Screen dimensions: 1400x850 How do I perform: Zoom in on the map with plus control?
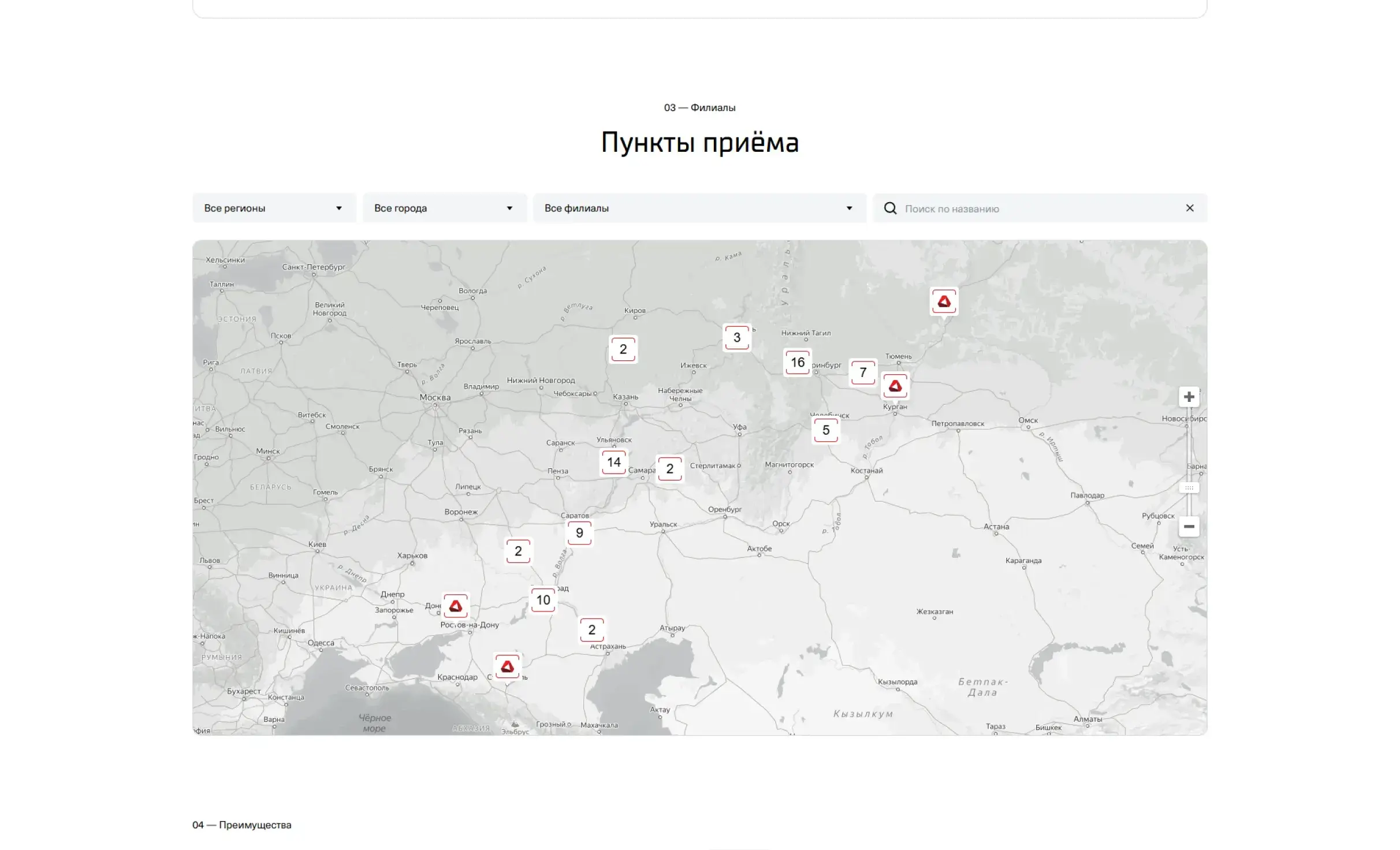click(x=1188, y=396)
